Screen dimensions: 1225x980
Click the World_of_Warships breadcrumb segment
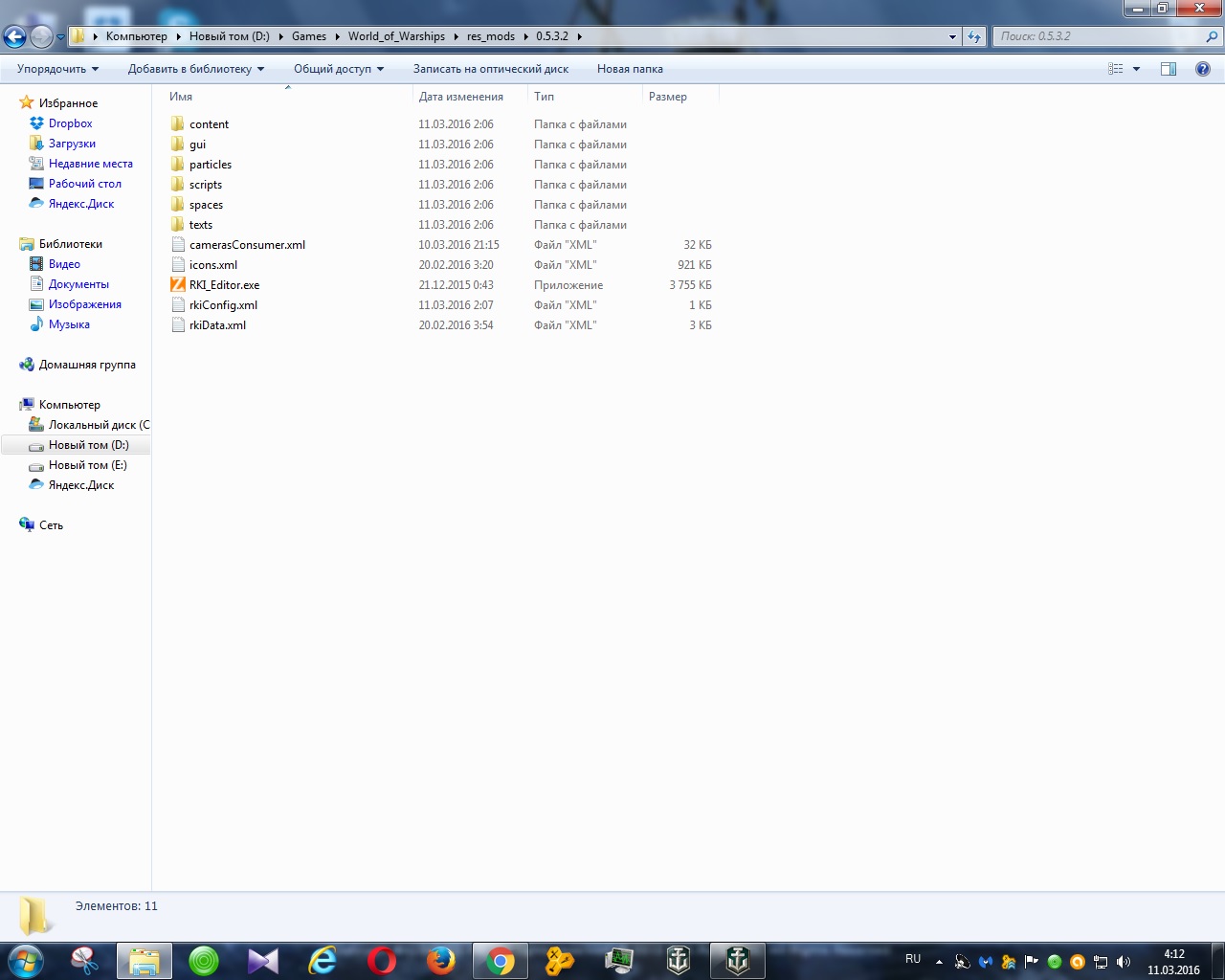(x=396, y=36)
